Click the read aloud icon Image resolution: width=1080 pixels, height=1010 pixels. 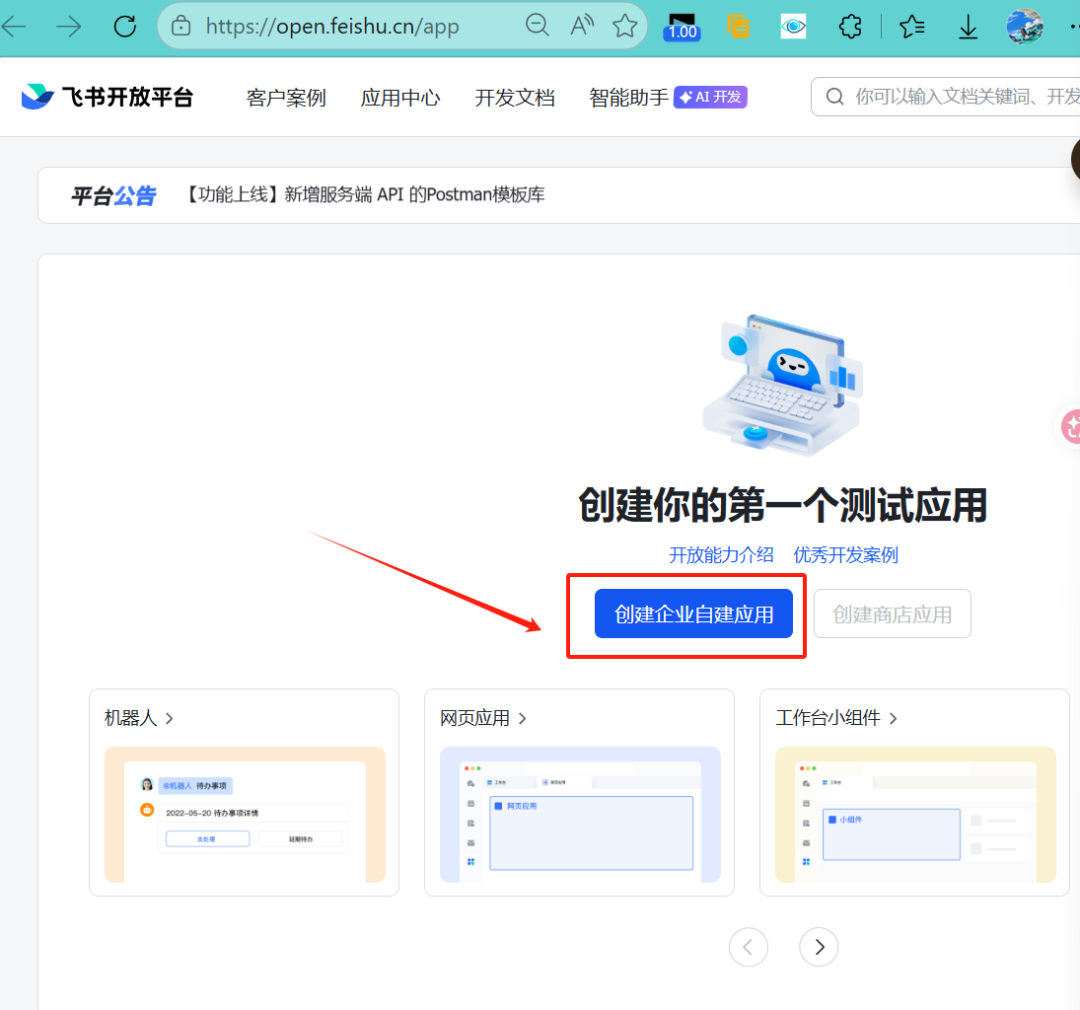(x=582, y=26)
